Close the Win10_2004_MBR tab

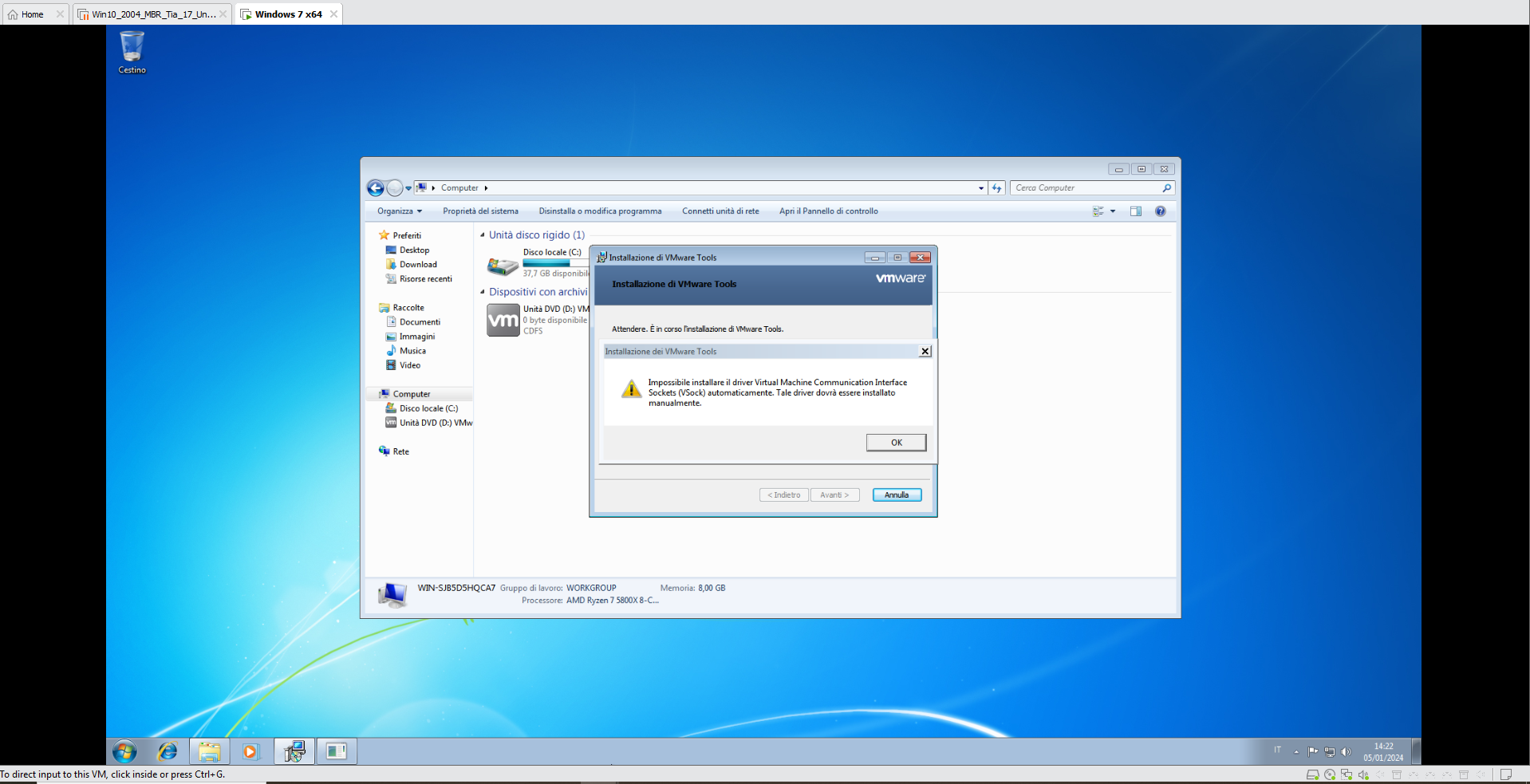click(x=223, y=14)
